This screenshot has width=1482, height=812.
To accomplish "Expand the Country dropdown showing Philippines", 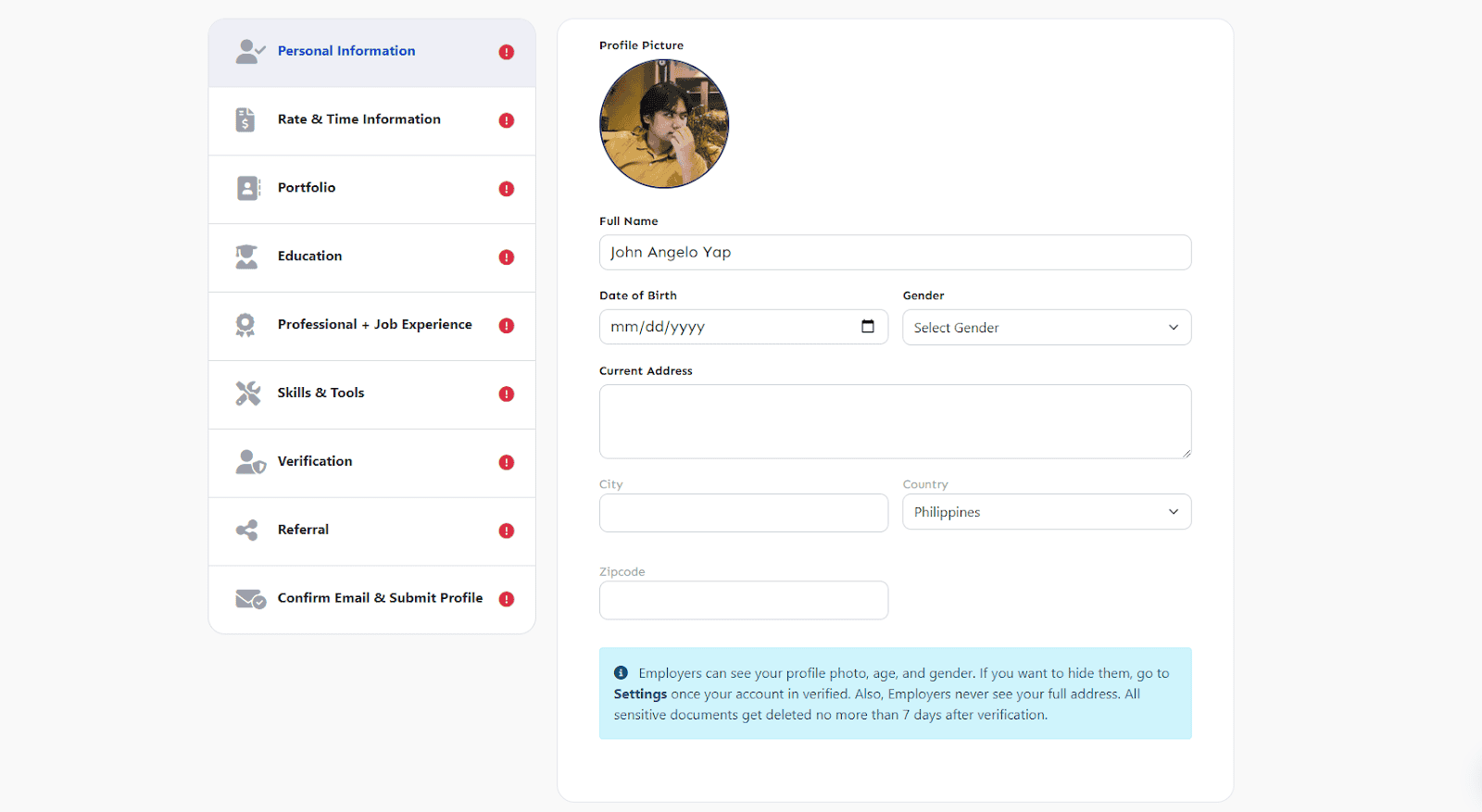I will 1047,512.
